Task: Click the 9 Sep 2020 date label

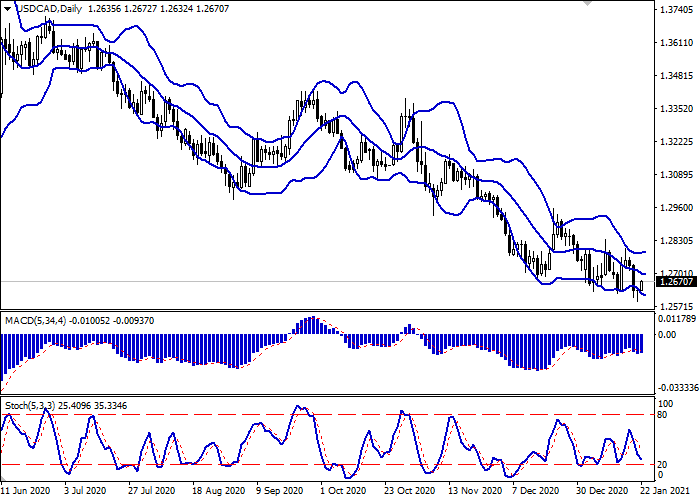Action: (280, 491)
